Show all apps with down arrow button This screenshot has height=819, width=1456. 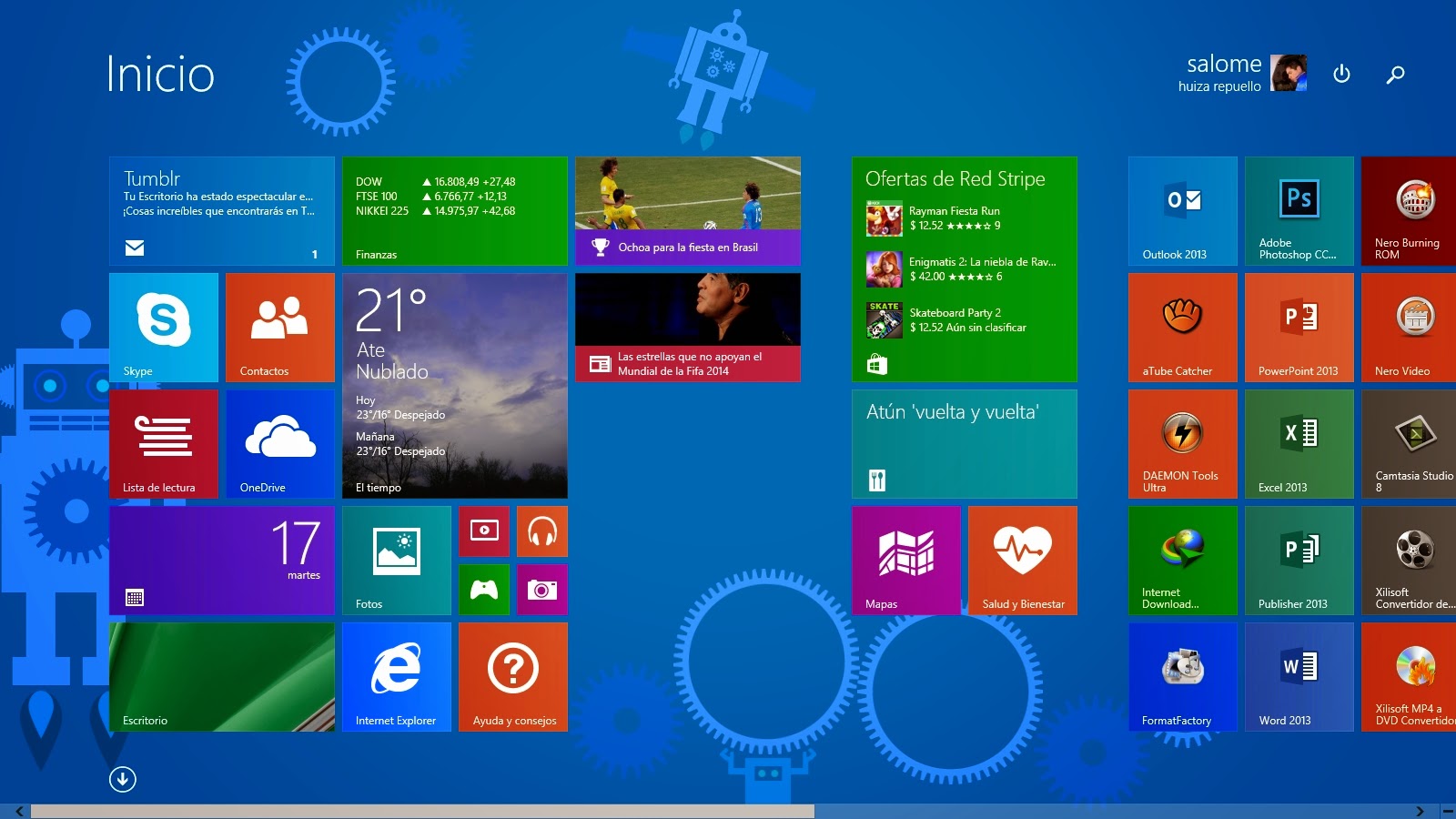[123, 779]
